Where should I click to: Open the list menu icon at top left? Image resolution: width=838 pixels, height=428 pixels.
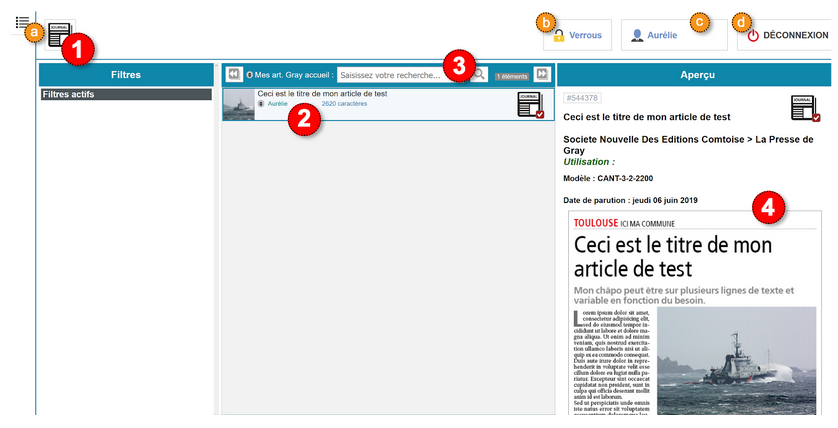pos(22,21)
